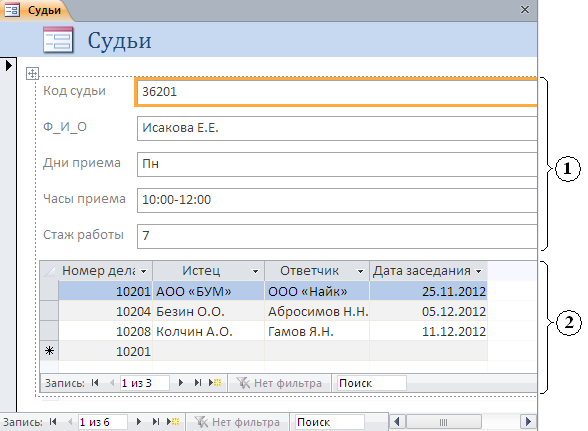Click the horizontal scrollbar right arrow

click(528, 422)
